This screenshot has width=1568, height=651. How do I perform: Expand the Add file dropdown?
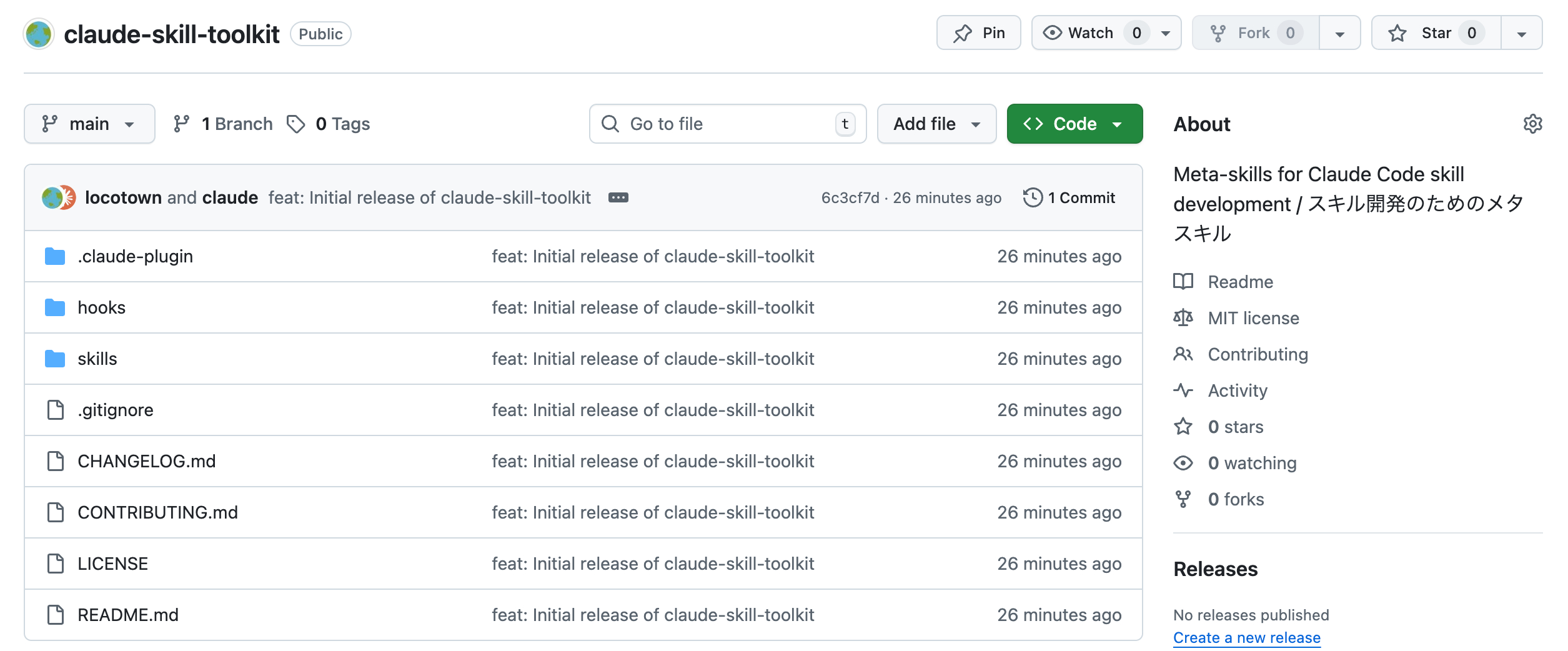coord(936,124)
